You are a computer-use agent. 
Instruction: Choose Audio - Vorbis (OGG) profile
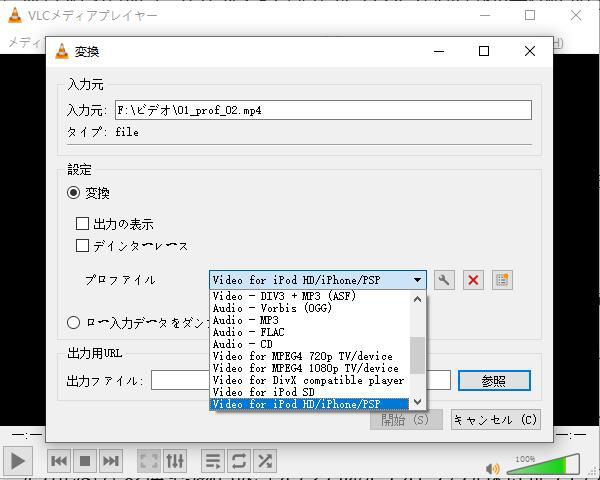(310, 308)
